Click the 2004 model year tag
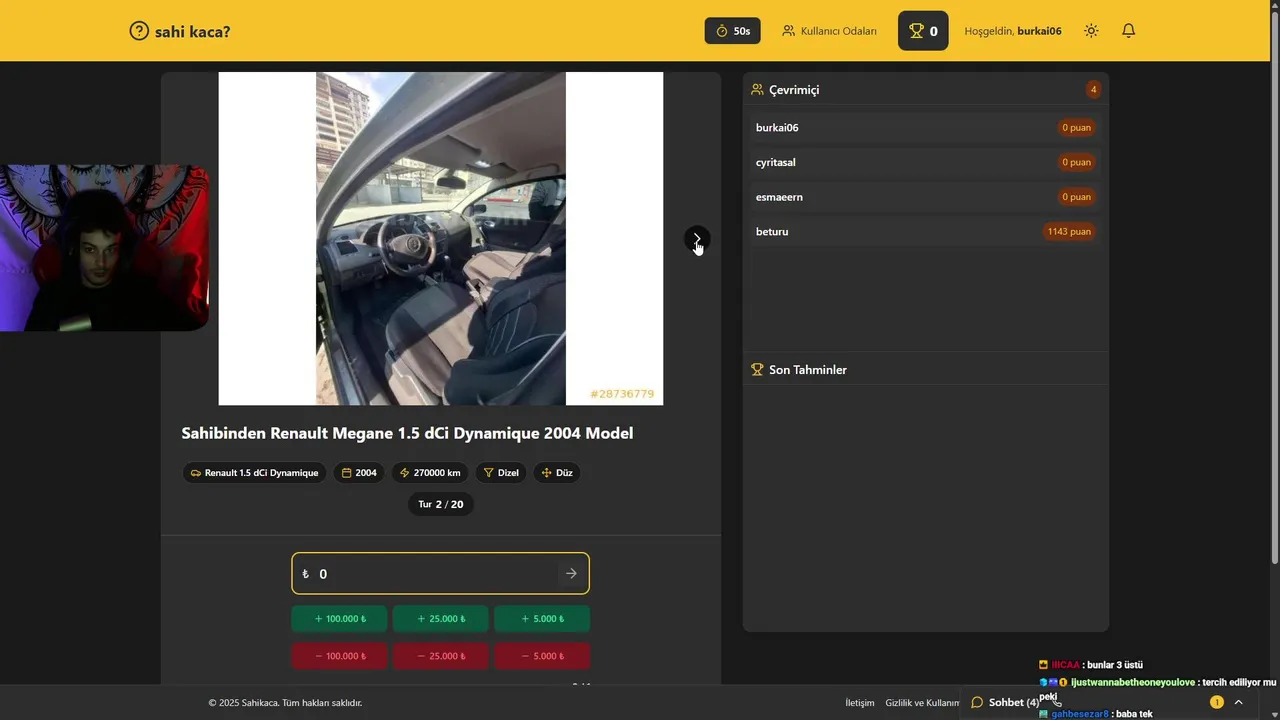1280x720 pixels. pos(359,473)
